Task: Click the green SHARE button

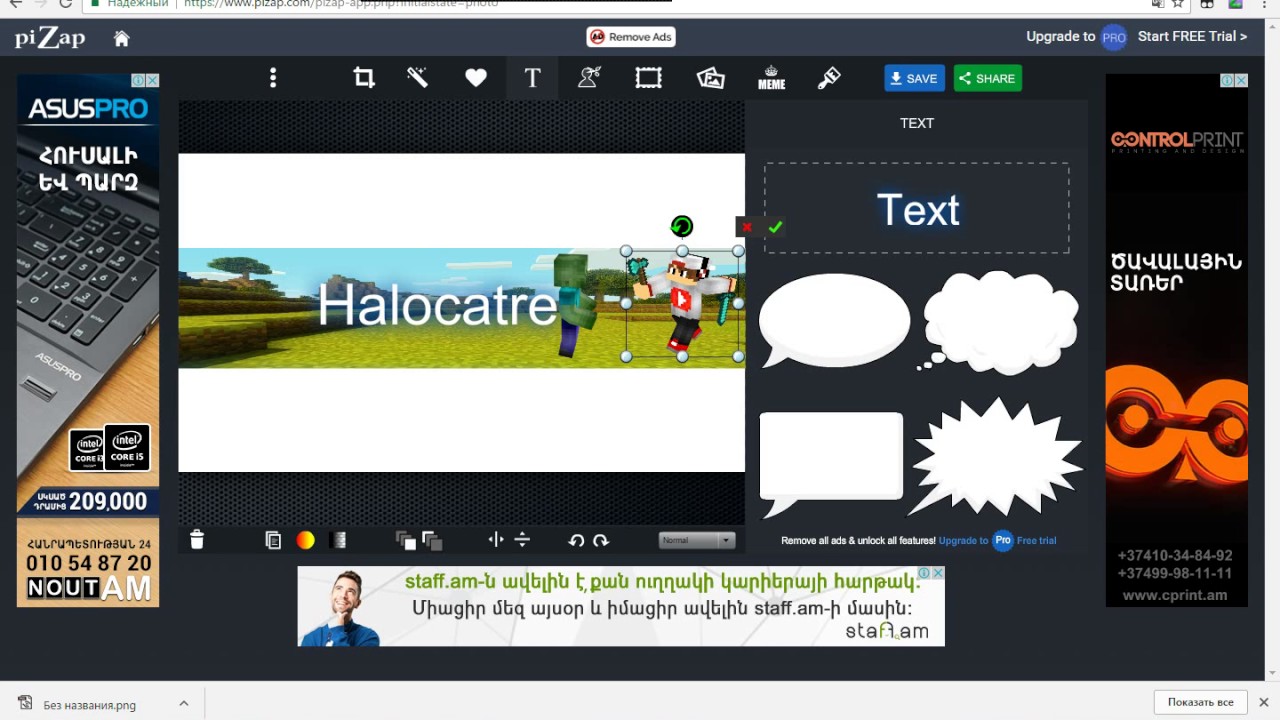Action: [x=987, y=78]
